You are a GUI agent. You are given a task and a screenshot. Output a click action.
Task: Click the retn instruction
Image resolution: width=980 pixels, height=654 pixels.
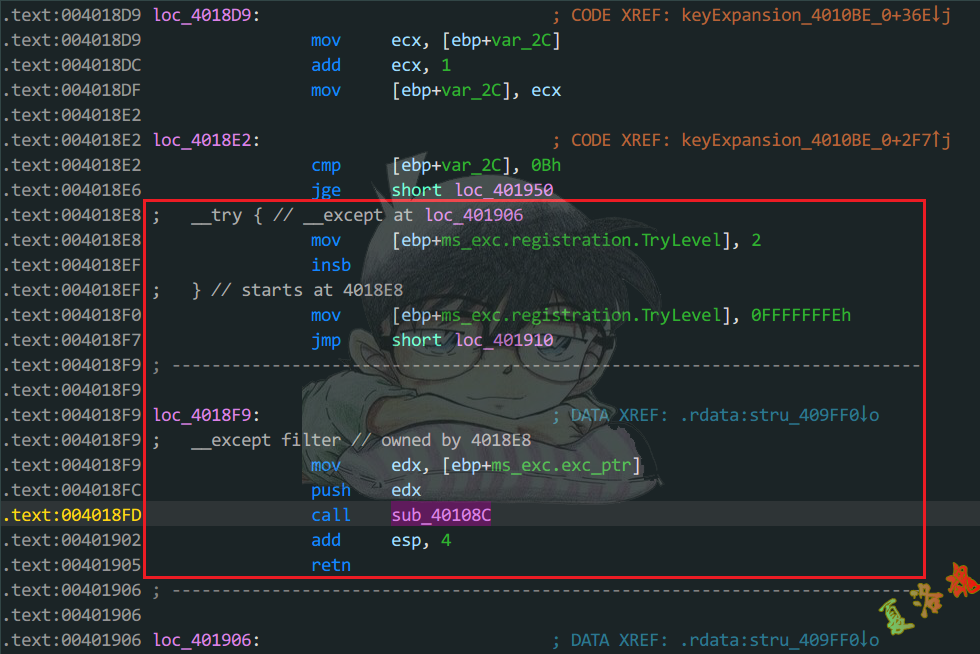[330, 565]
